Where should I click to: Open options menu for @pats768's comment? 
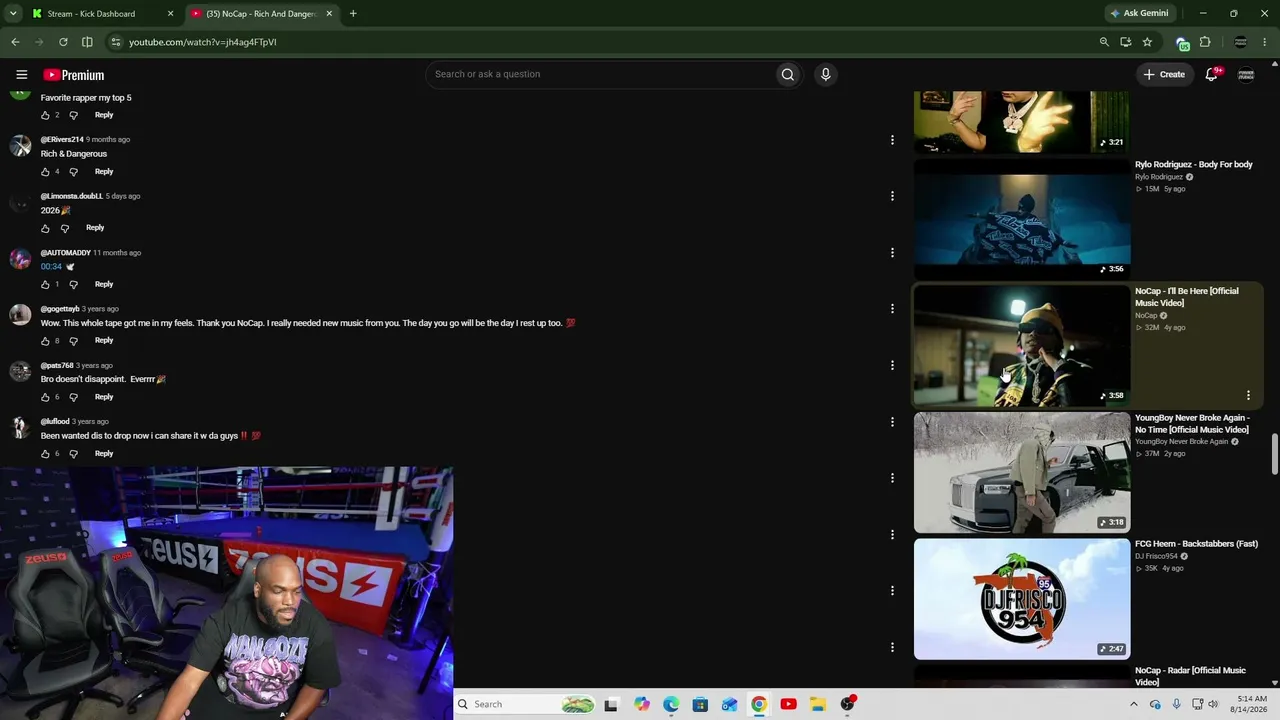point(892,365)
